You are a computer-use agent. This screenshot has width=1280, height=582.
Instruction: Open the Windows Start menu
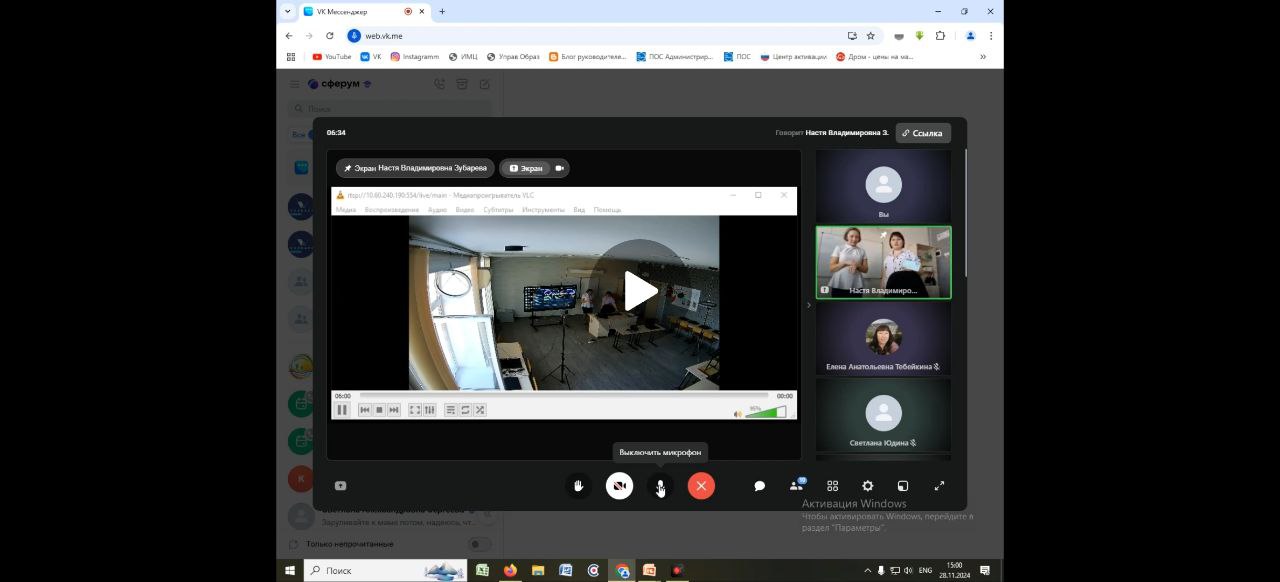290,570
